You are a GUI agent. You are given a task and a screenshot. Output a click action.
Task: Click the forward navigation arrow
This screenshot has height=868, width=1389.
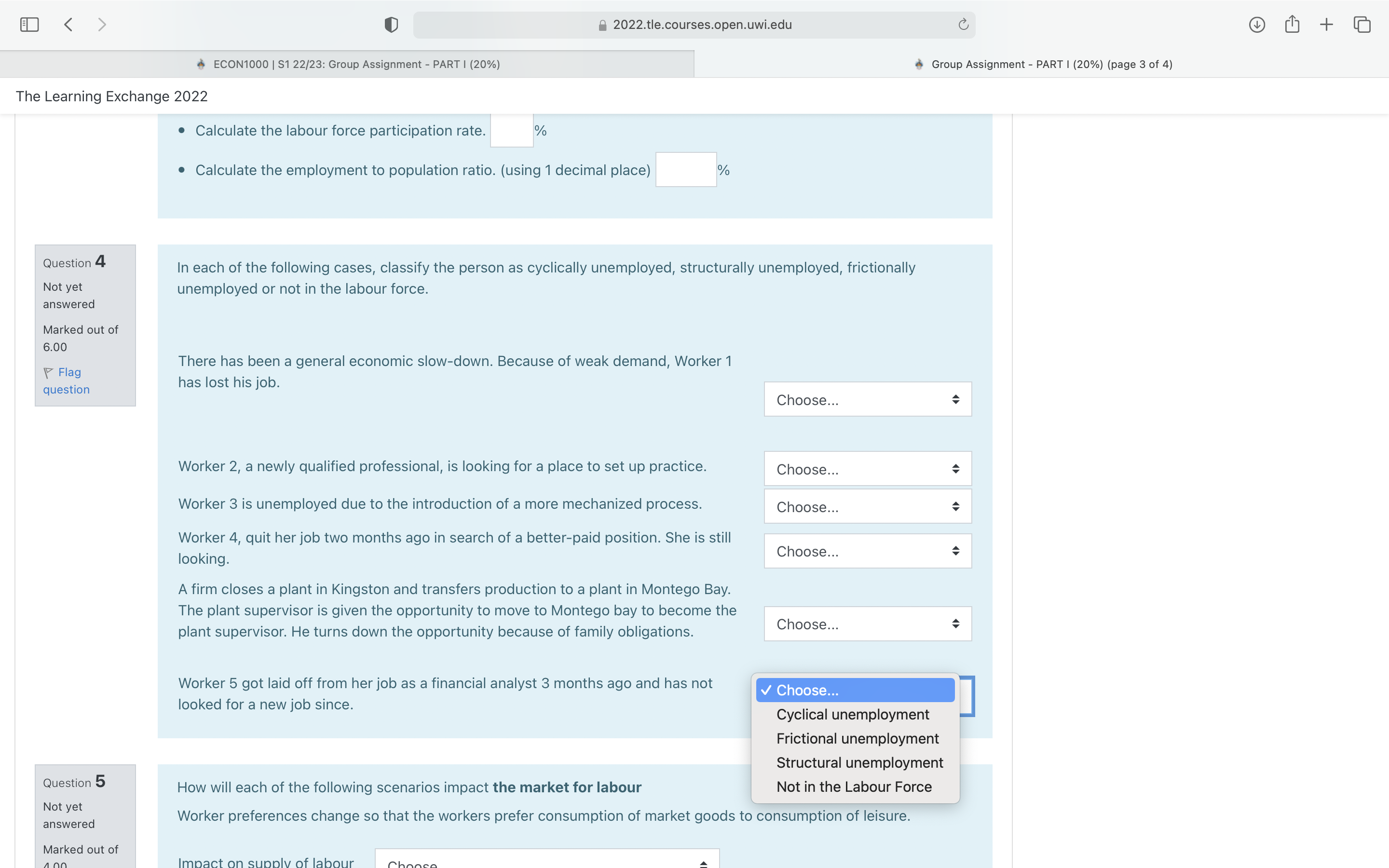102,24
